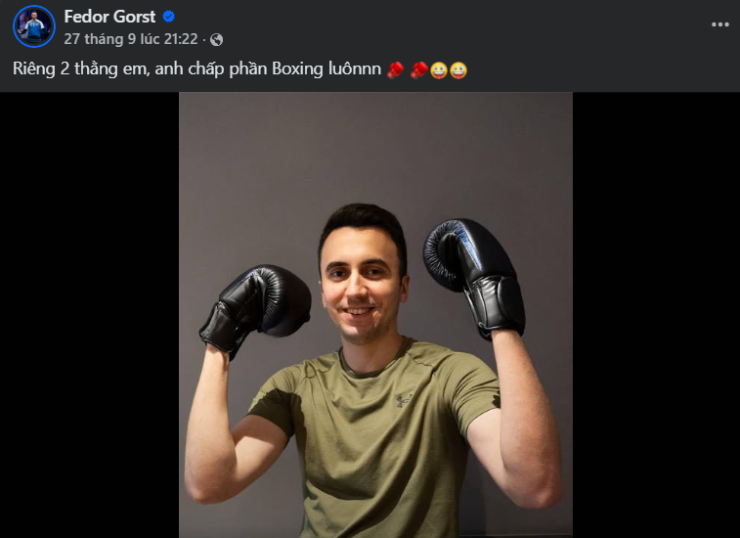Click the last grinning face emoji
Screen dimensions: 740x538
pos(458,70)
